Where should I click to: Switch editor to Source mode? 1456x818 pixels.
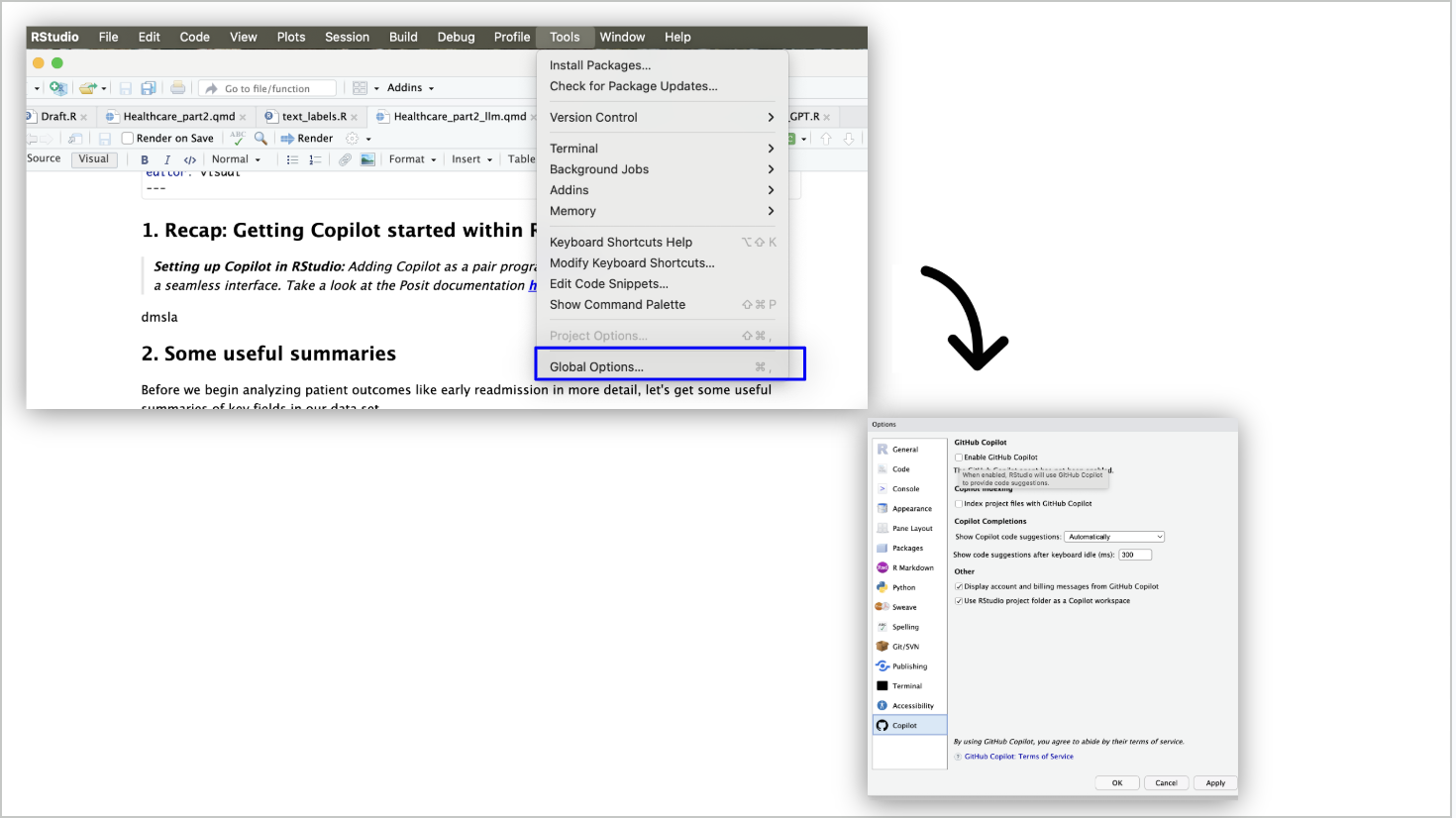(44, 158)
